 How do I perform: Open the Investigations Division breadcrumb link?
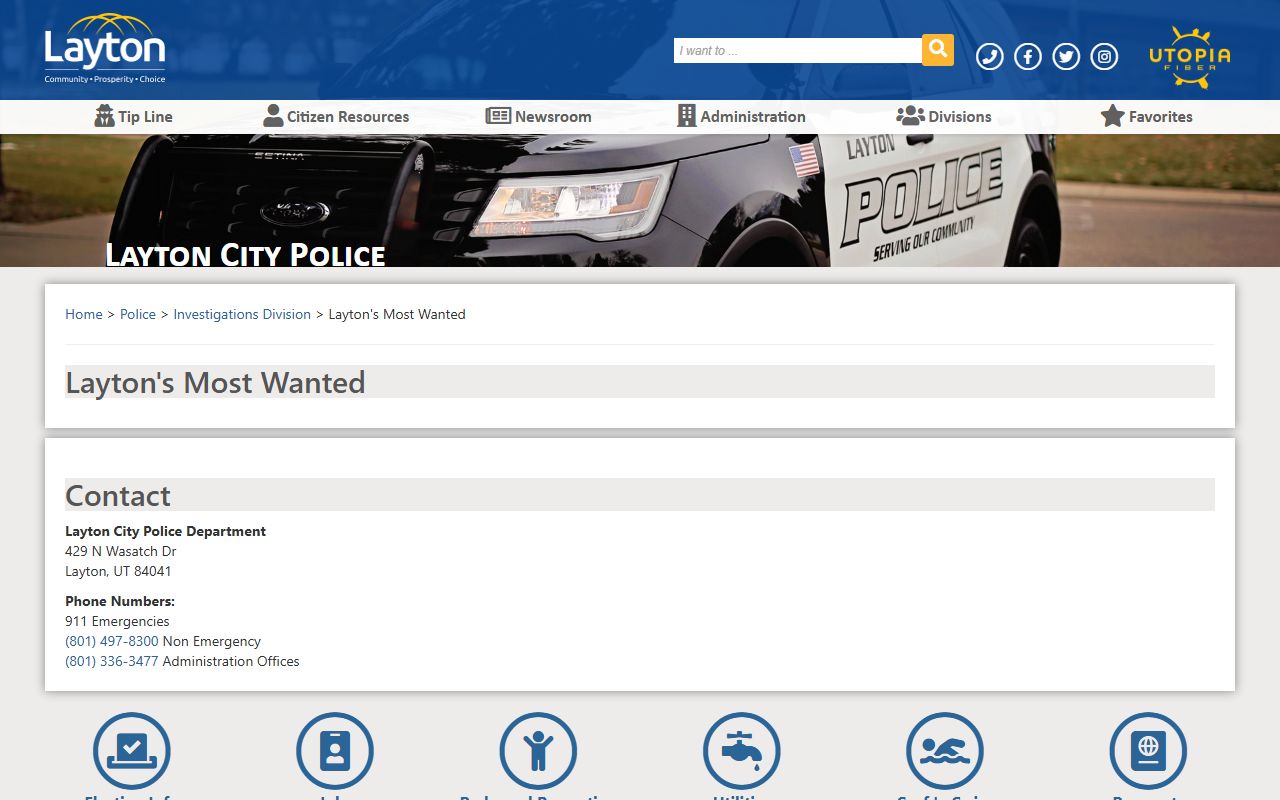pyautogui.click(x=242, y=314)
